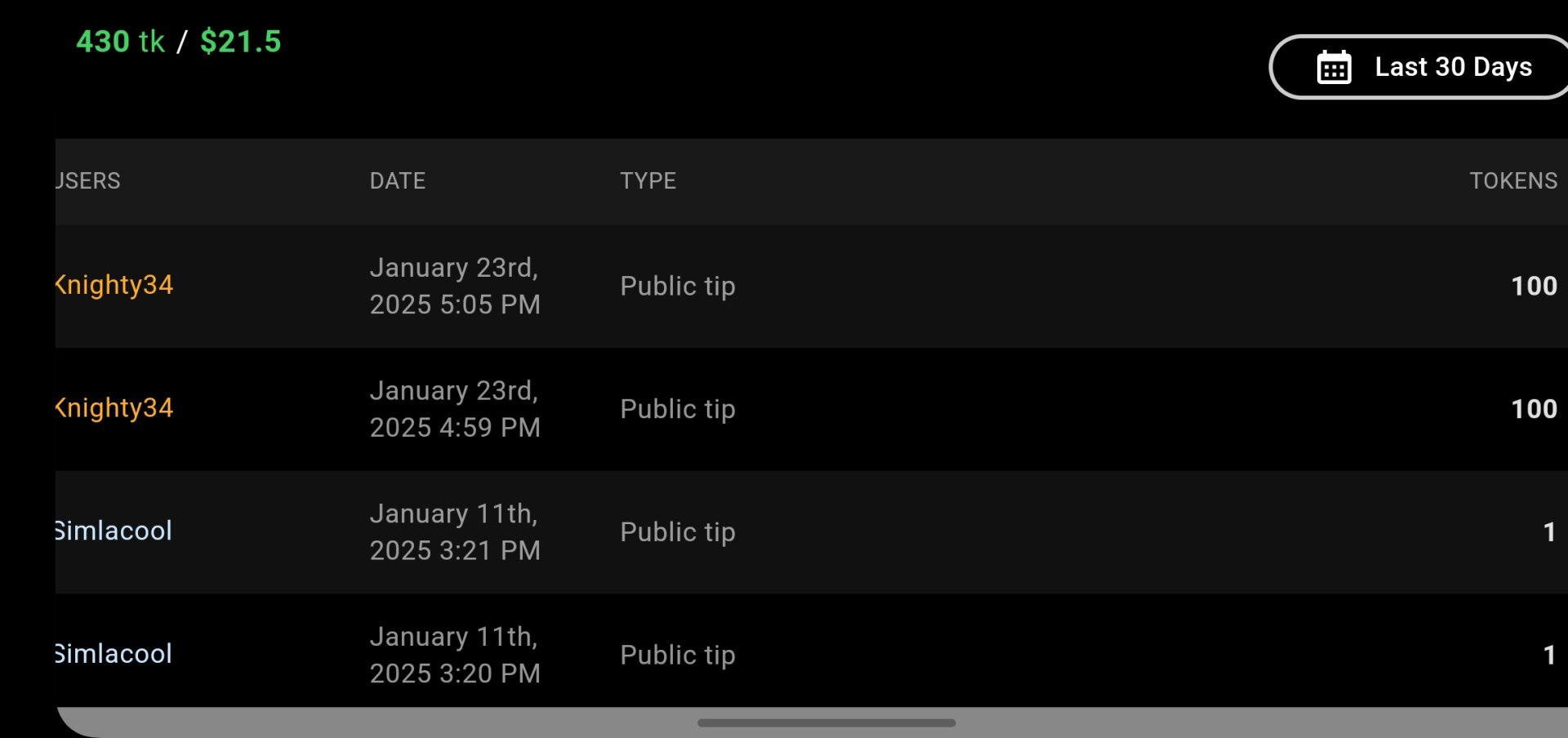1568x738 pixels.
Task: Click Public tip type in the 5:05 PM row
Action: pos(677,286)
